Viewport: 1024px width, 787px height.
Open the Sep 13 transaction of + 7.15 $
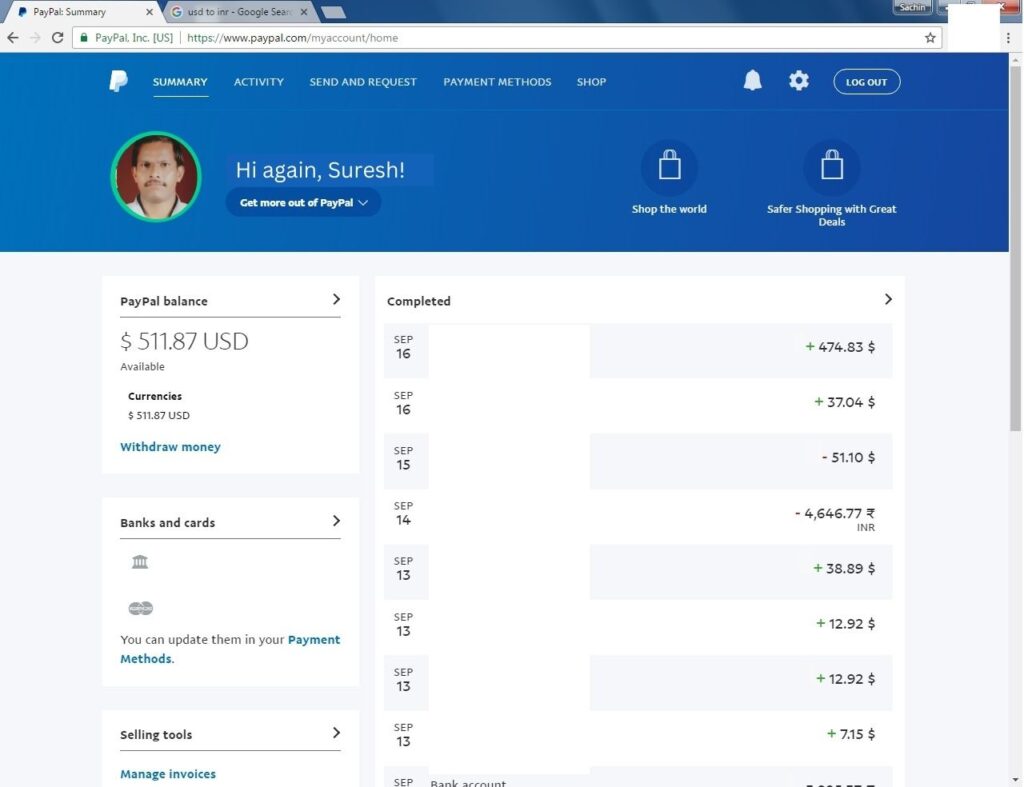point(638,737)
